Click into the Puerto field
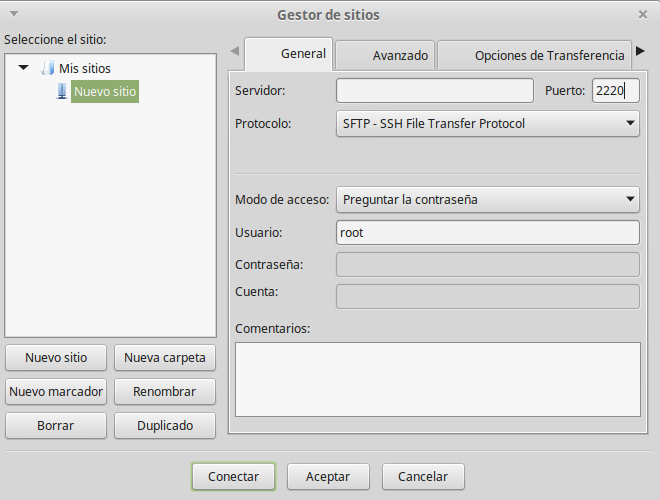Image resolution: width=660 pixels, height=500 pixels. (x=614, y=91)
